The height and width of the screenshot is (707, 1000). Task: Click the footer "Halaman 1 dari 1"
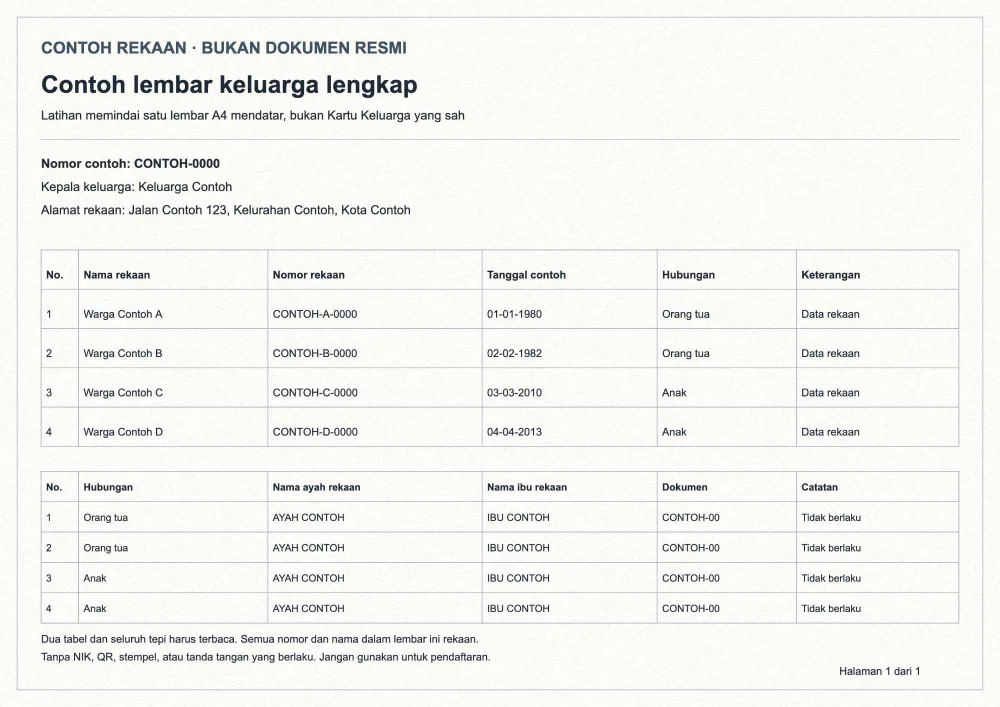click(x=879, y=671)
